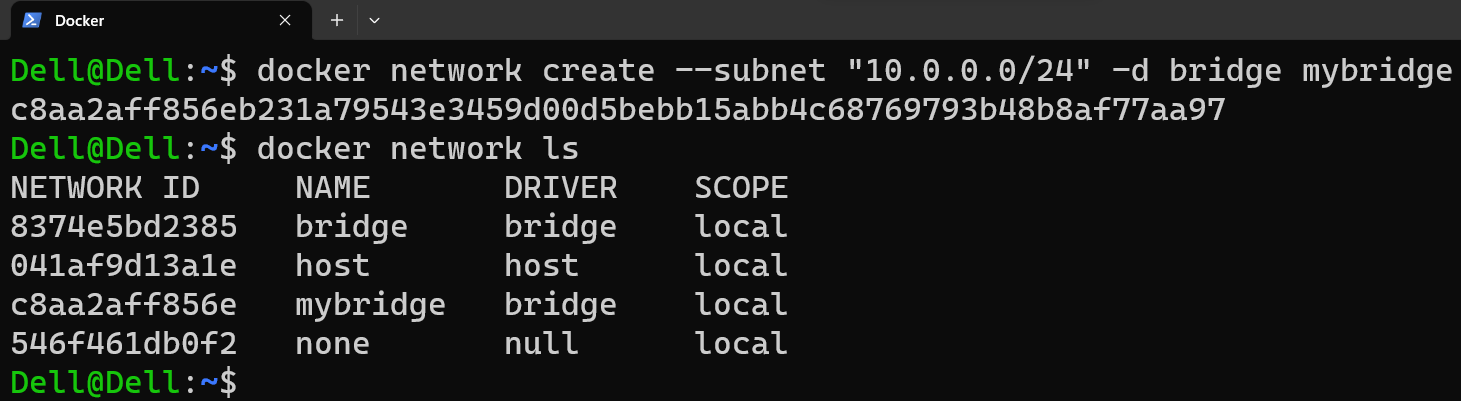Select the Docker tab title
The height and width of the screenshot is (401, 1461).
(x=79, y=20)
